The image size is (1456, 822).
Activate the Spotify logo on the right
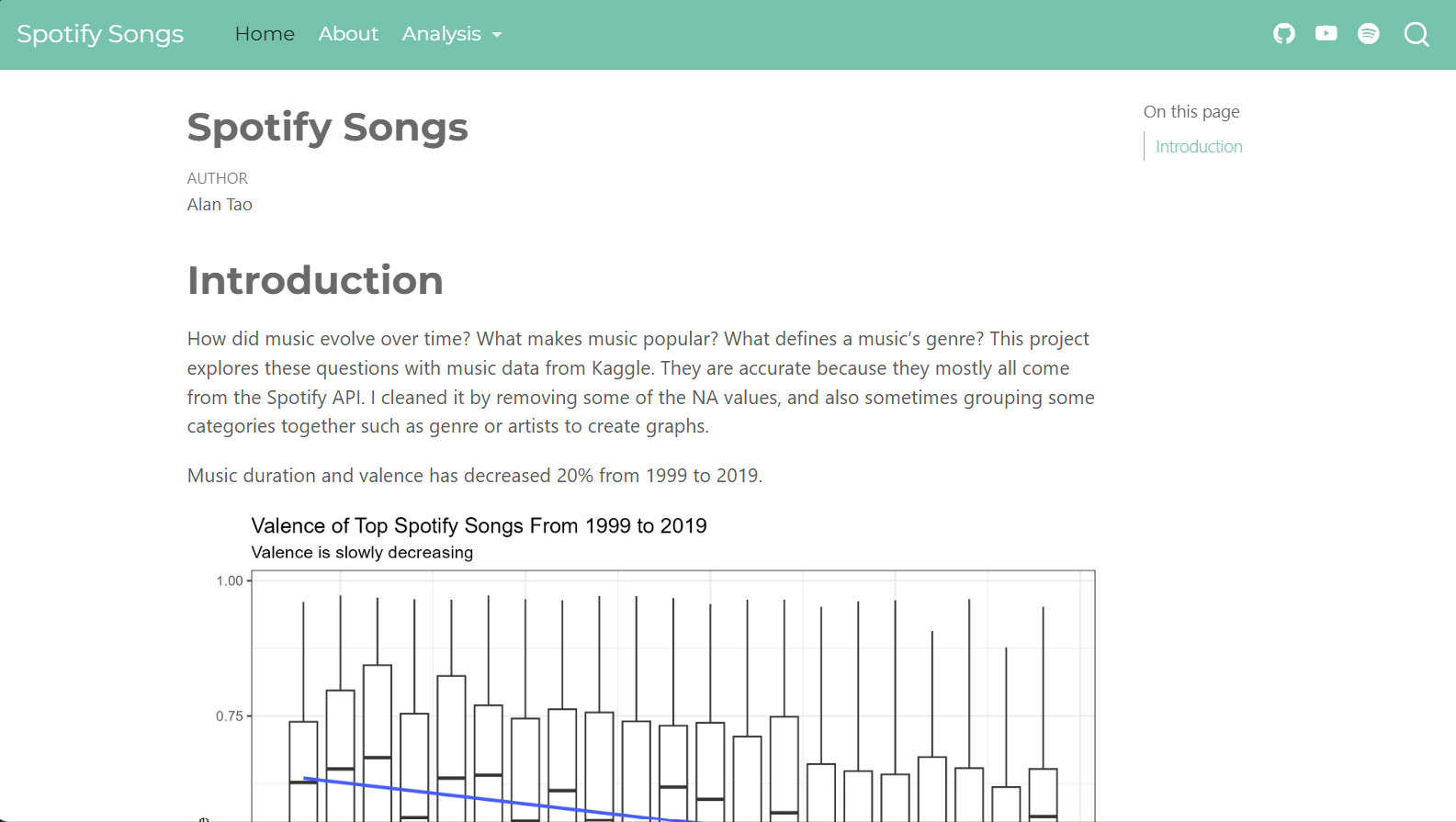1369,34
